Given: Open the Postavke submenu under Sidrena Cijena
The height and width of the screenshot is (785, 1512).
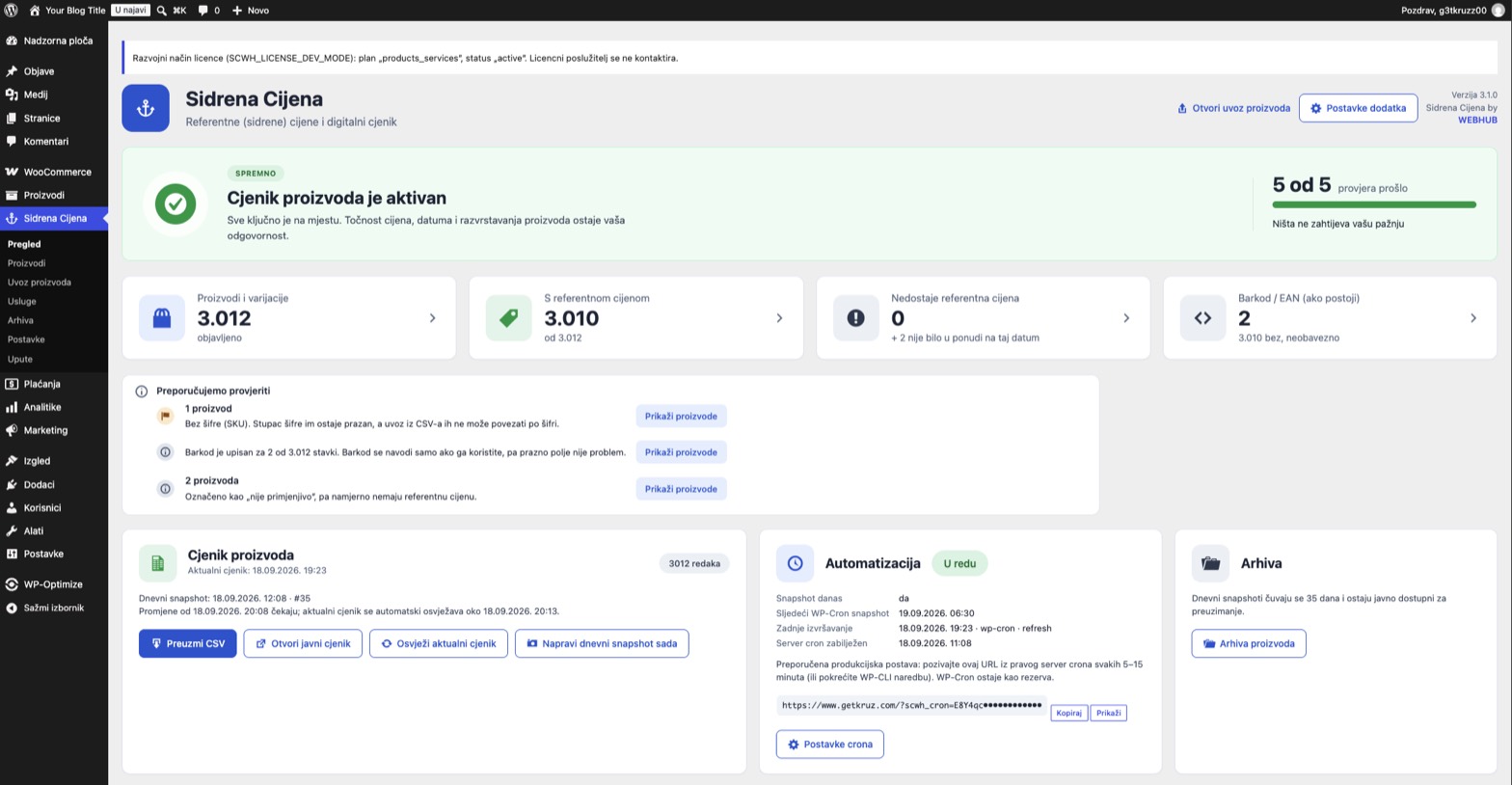Looking at the screenshot, I should pyautogui.click(x=26, y=339).
